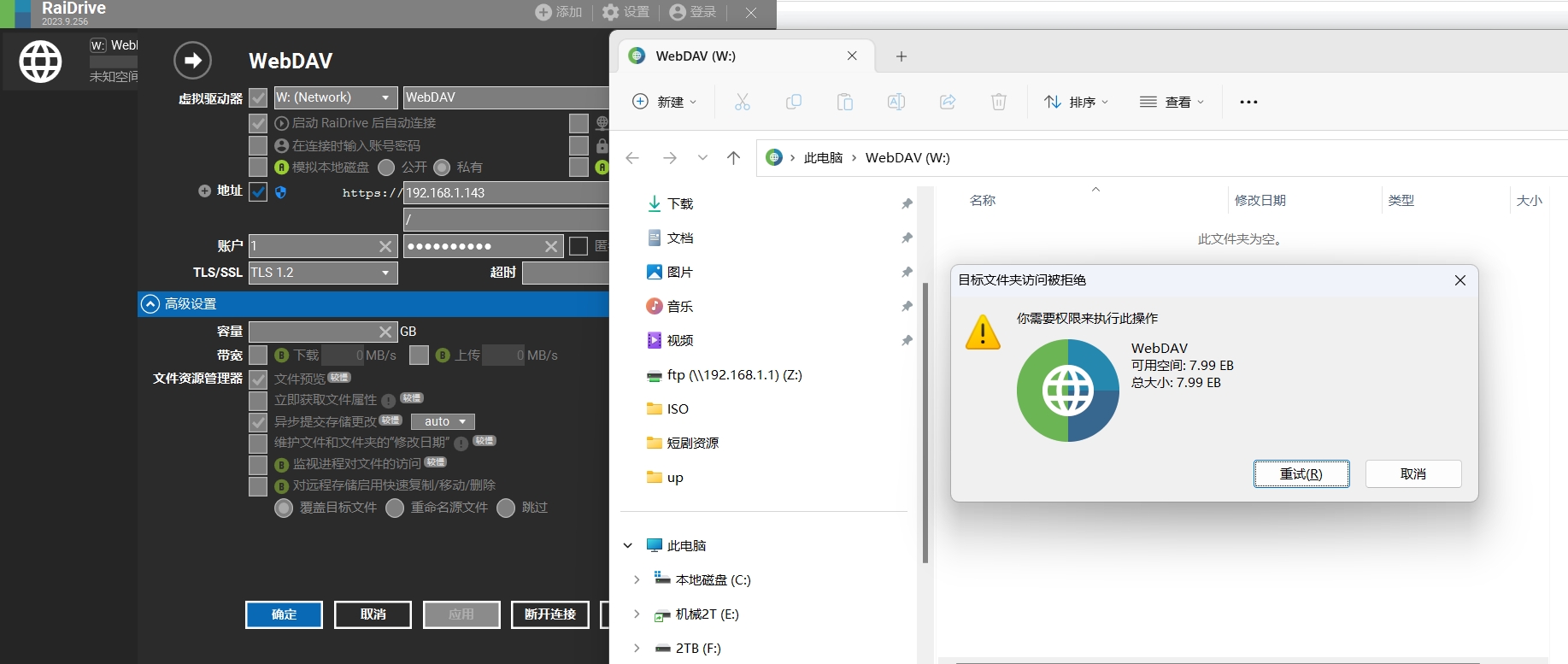
Task: Open Pictures in quick access
Action: 680,272
